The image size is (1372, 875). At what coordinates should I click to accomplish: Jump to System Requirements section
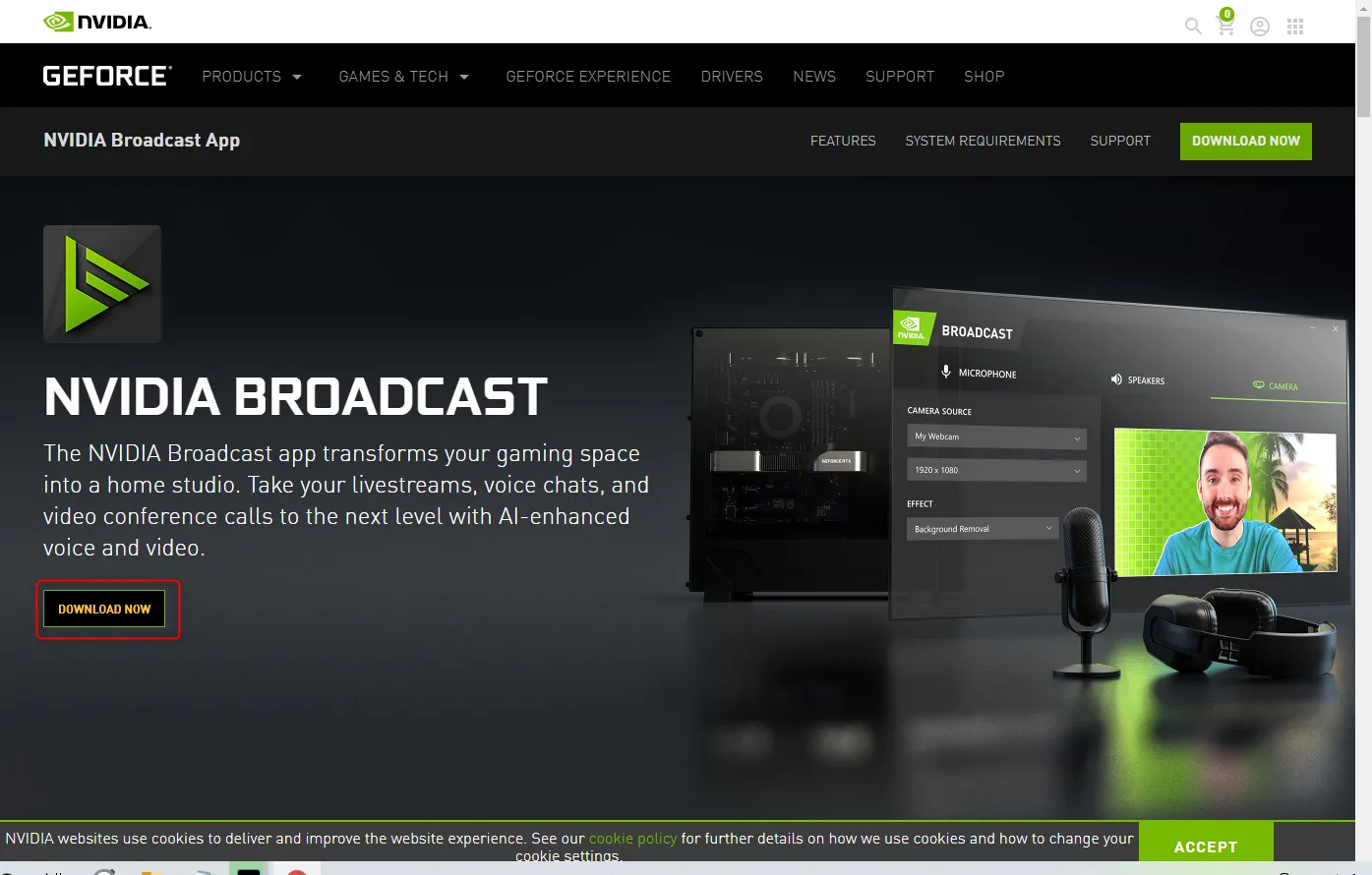983,141
